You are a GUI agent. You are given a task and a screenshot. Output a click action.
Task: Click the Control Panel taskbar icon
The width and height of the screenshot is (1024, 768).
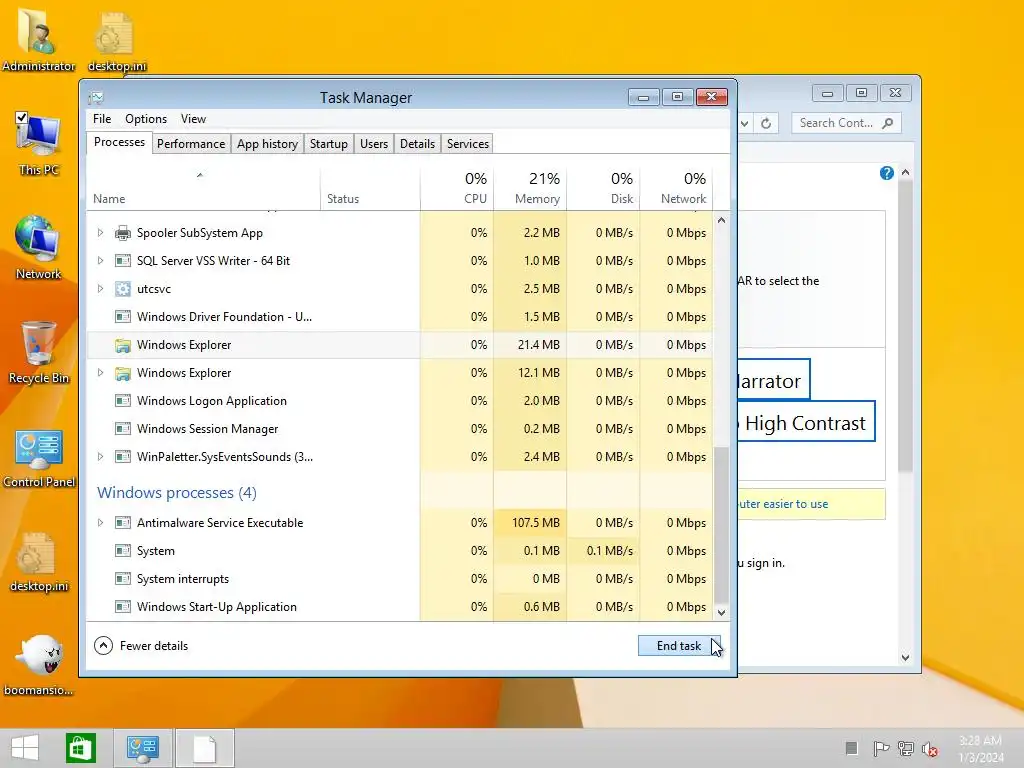[143, 748]
